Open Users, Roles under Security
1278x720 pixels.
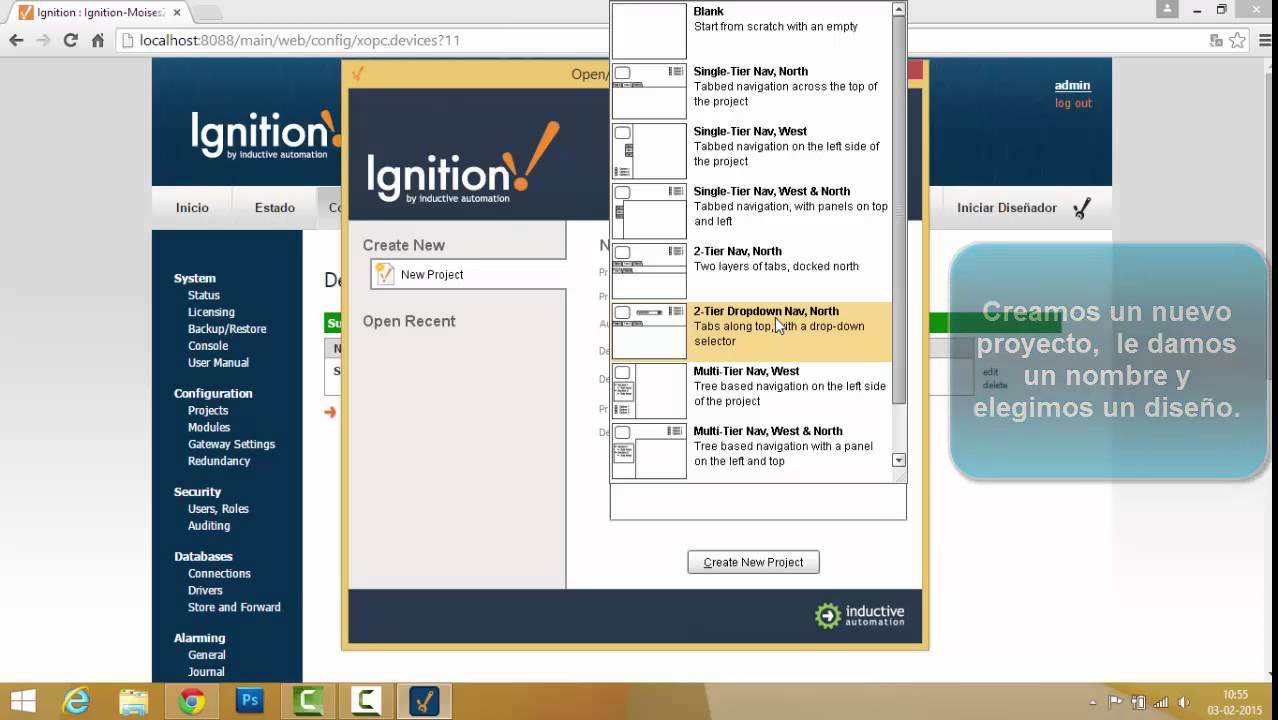pyautogui.click(x=218, y=509)
